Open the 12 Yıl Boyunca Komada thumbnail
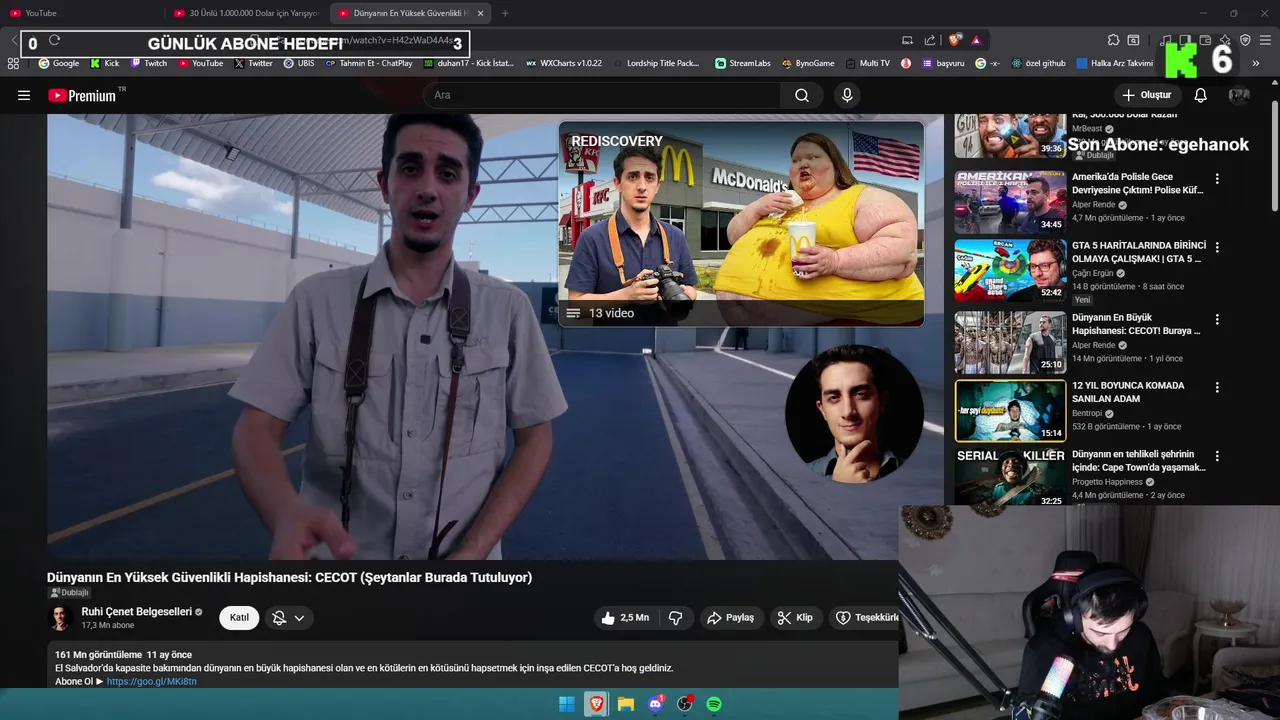The image size is (1280, 720). (x=1010, y=411)
